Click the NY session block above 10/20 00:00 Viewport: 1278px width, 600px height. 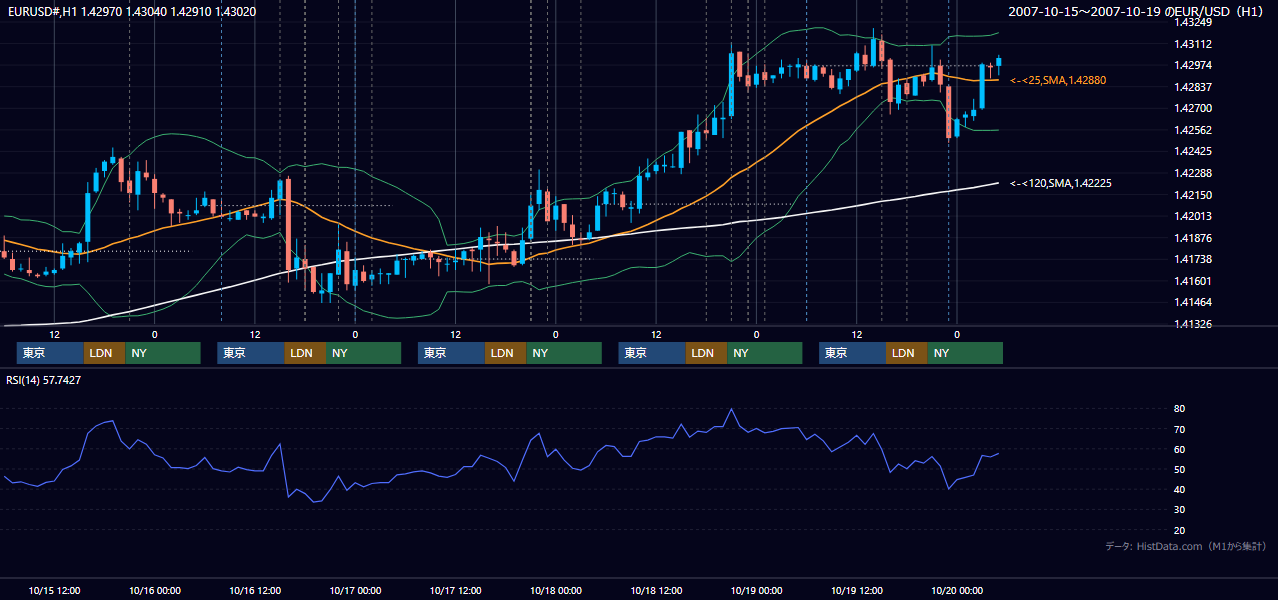(965, 353)
